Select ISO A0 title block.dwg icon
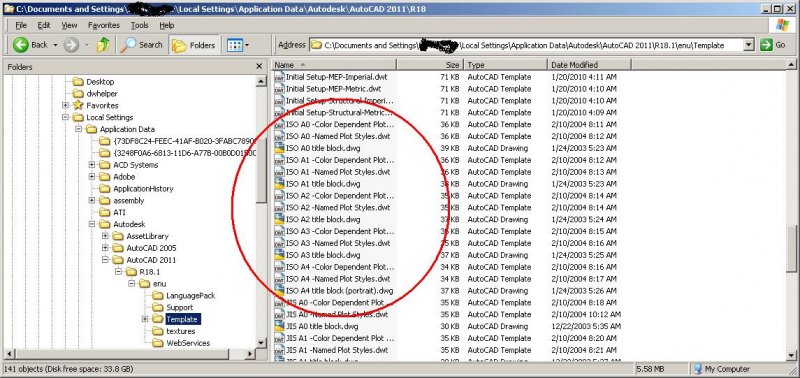 click(279, 148)
